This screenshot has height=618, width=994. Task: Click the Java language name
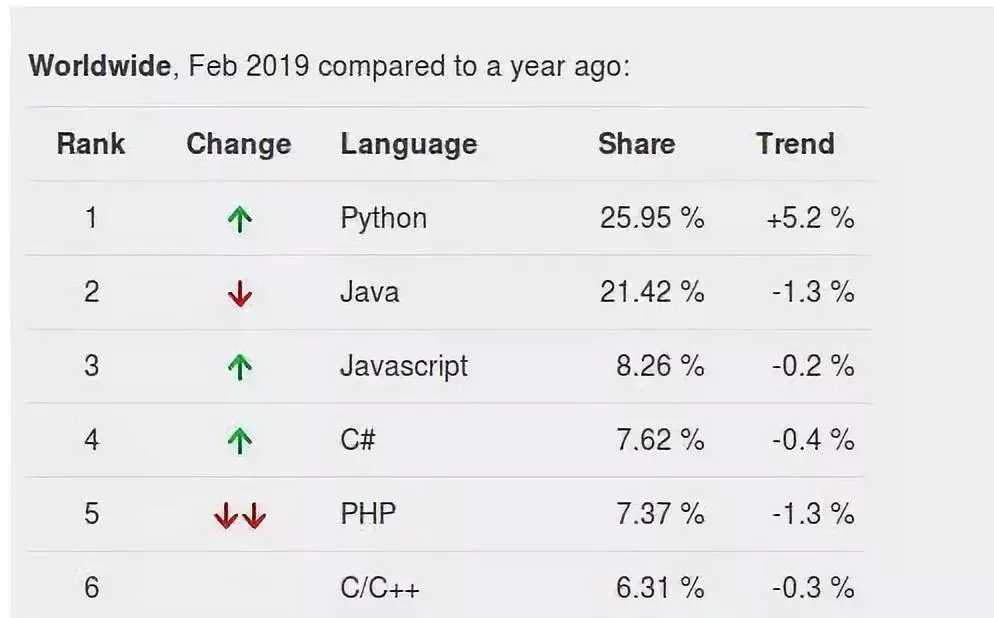click(370, 292)
